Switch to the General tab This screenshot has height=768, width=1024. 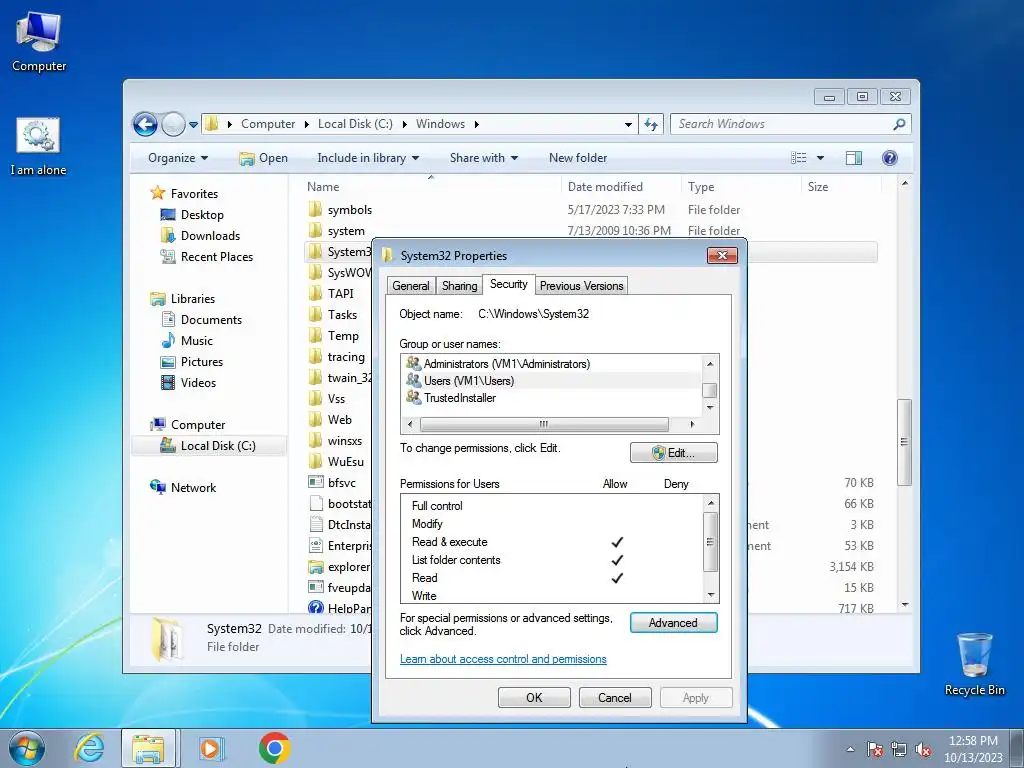click(x=411, y=286)
